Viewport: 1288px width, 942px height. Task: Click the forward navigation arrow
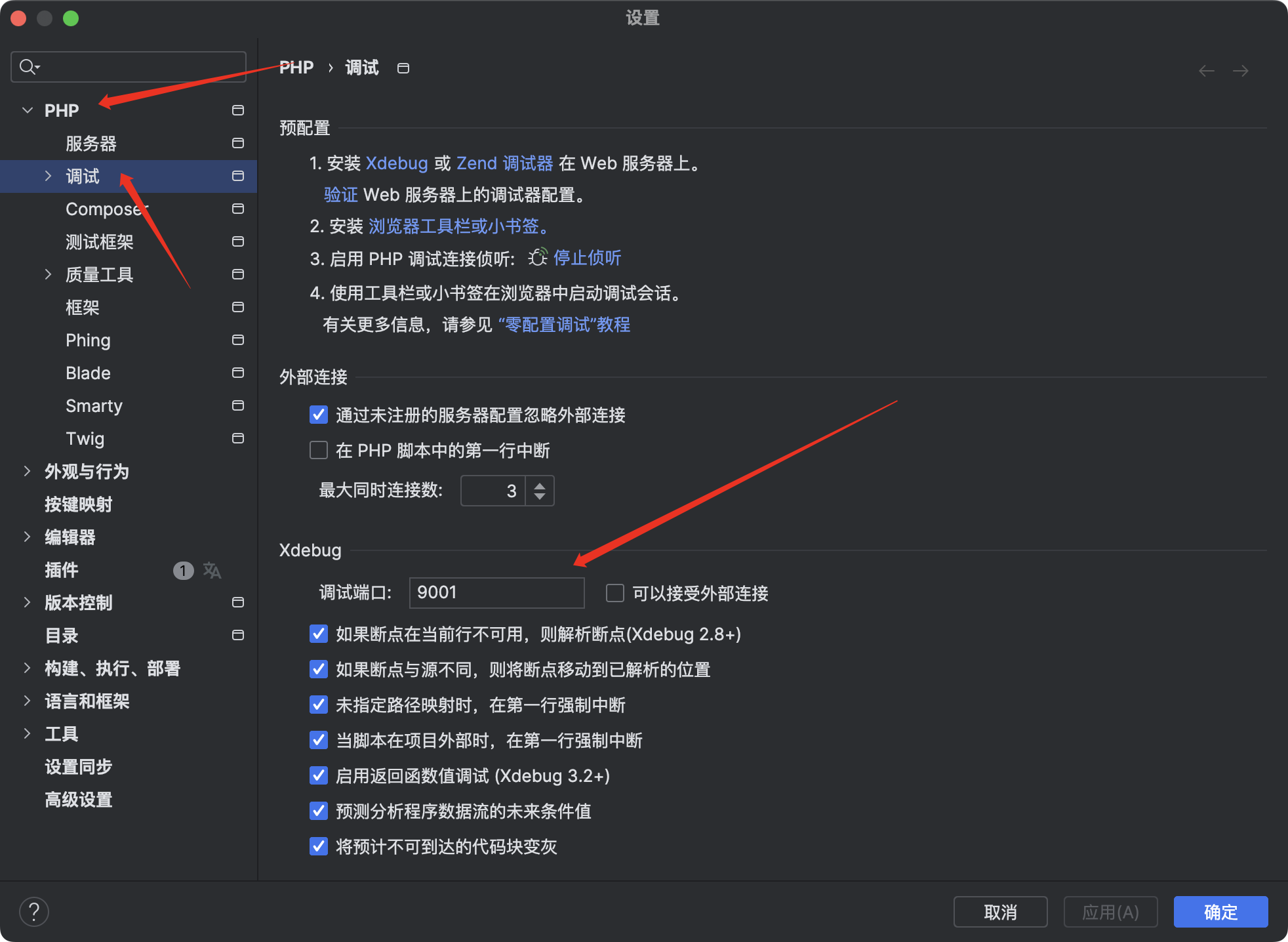pos(1240,71)
